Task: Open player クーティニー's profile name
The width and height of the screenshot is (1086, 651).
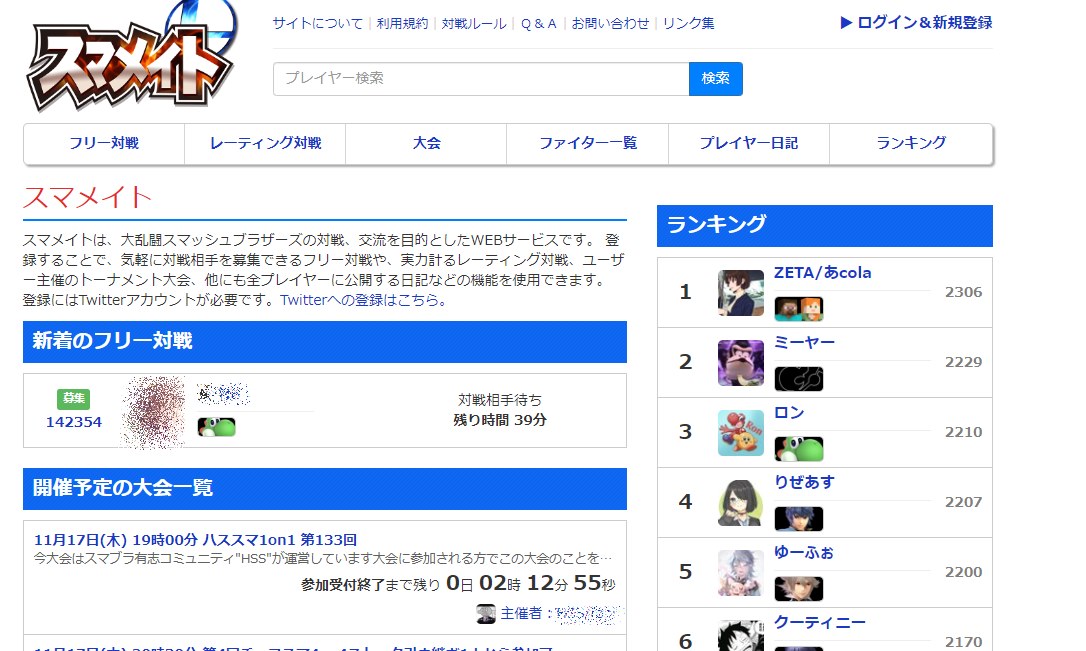Action: (x=819, y=623)
